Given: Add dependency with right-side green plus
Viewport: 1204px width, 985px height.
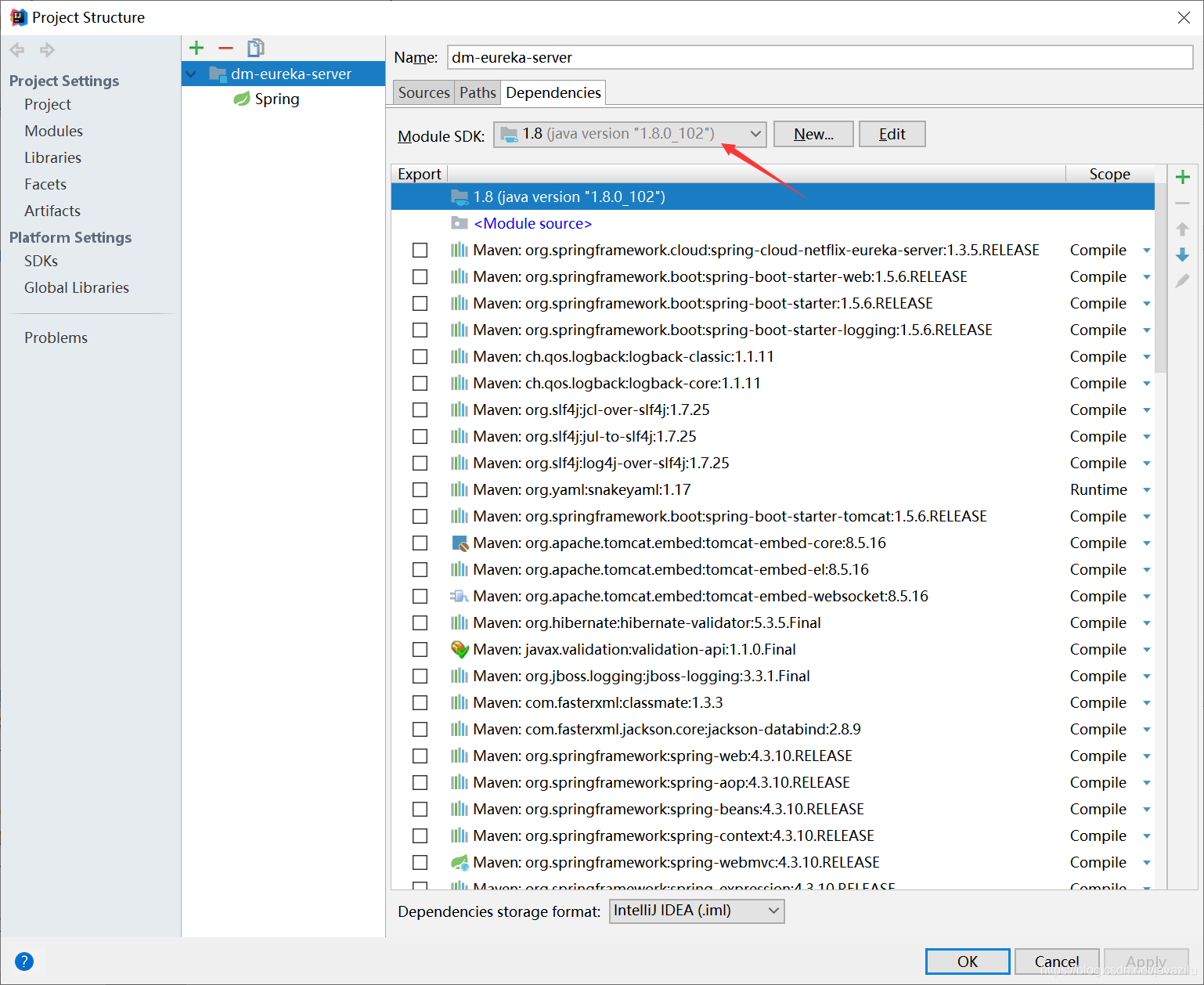Looking at the screenshot, I should pos(1183,177).
